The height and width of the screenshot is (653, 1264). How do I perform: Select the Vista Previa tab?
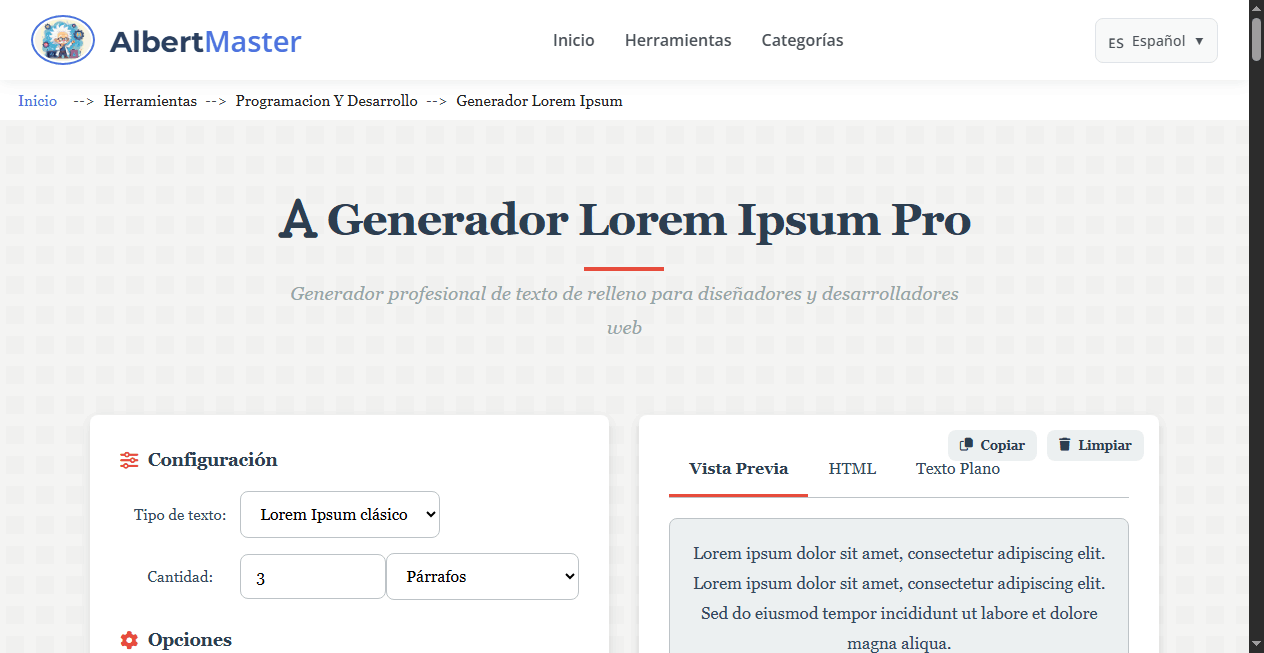coord(737,468)
